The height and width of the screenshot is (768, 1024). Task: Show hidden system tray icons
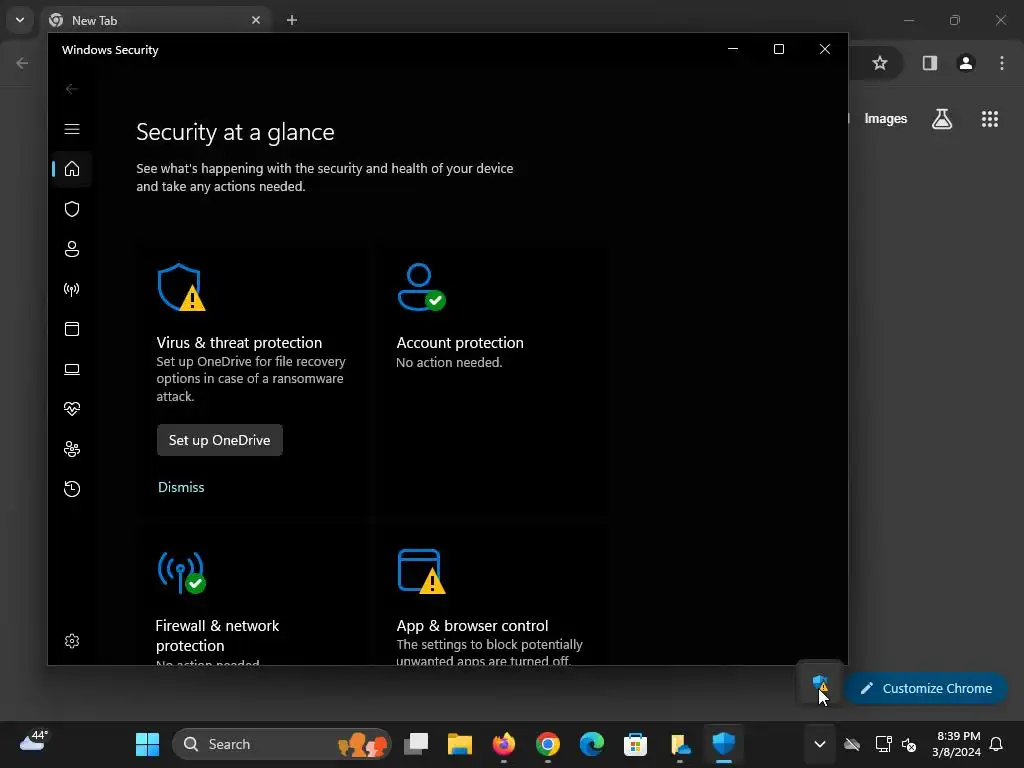[820, 744]
